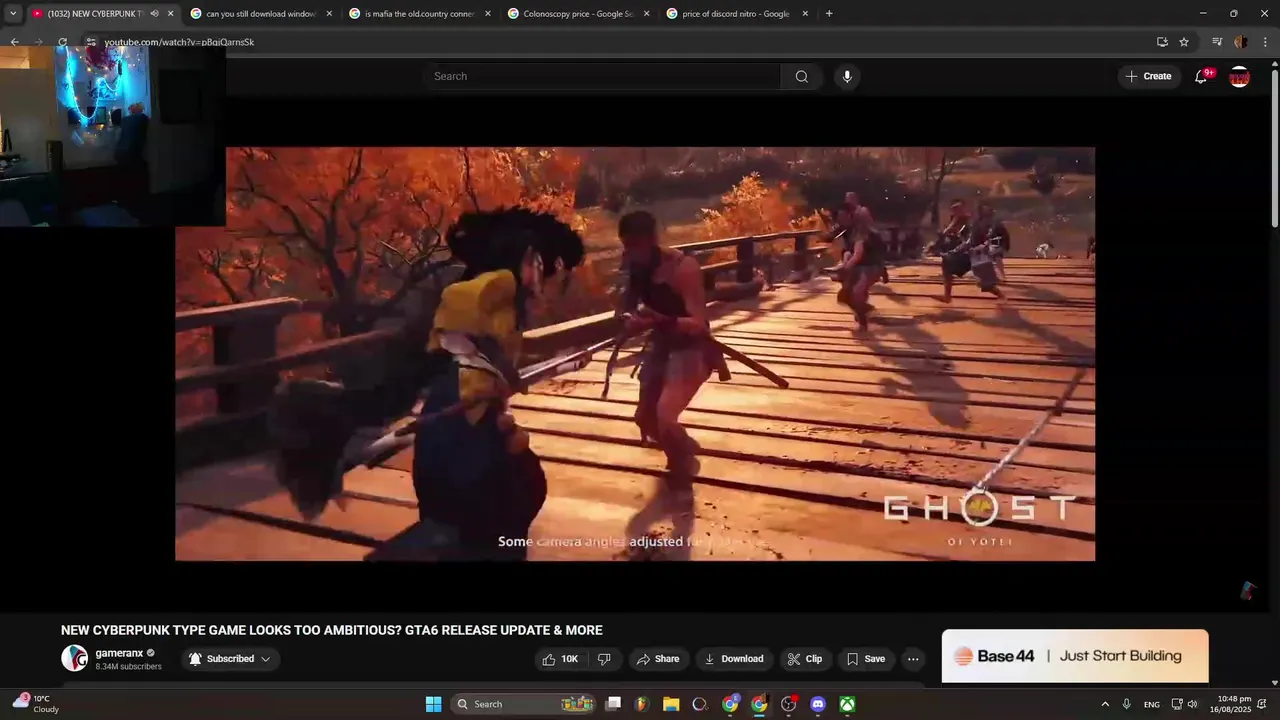Switch to 'can you still download windows' tab

(261, 14)
